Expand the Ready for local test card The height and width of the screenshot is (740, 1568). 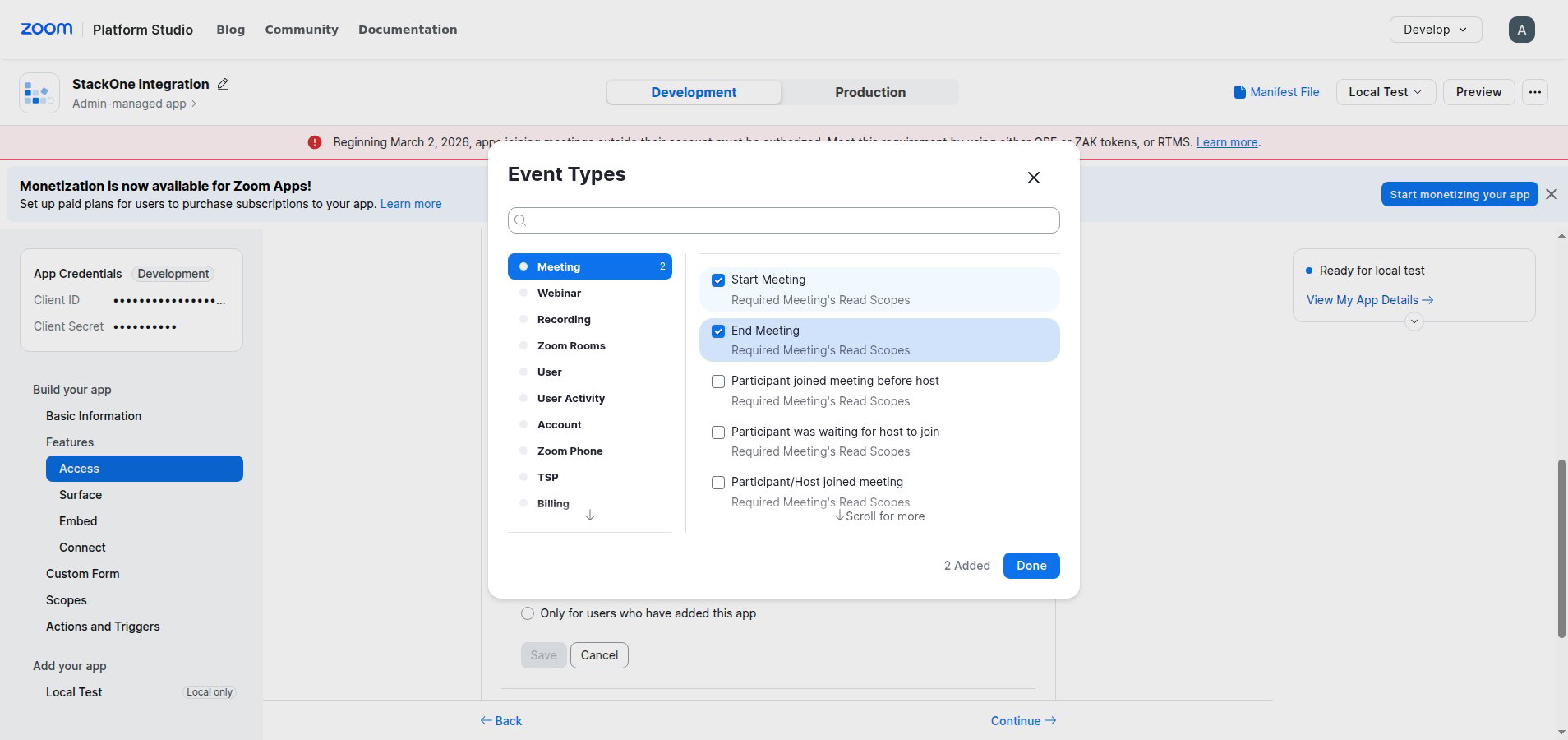(1414, 321)
